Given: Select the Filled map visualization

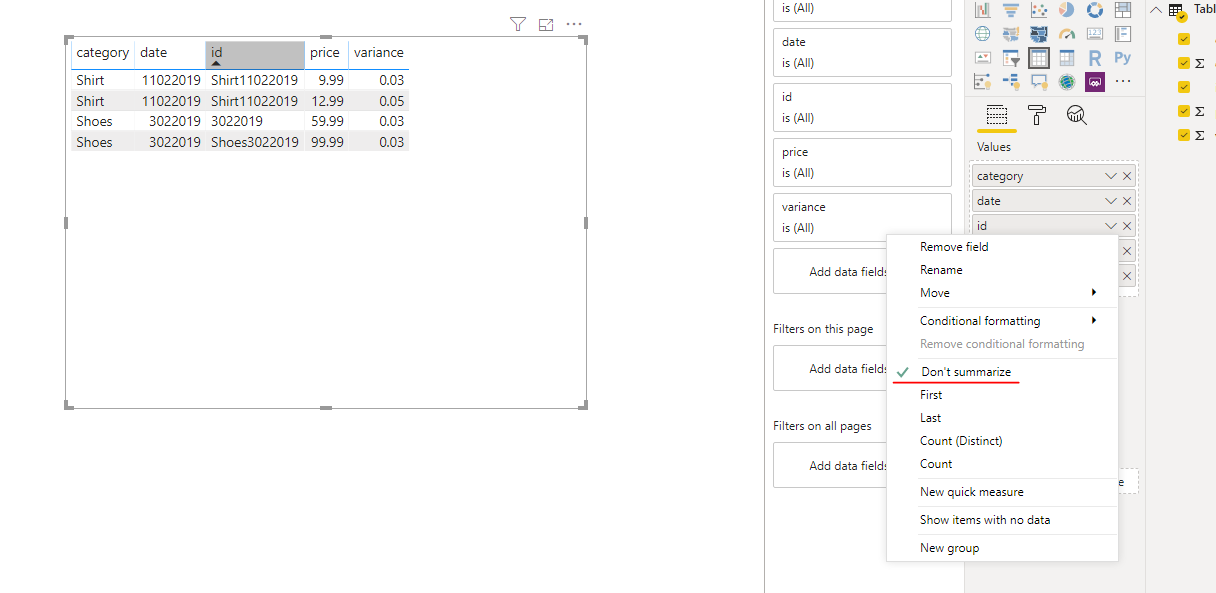Looking at the screenshot, I should coord(1011,34).
